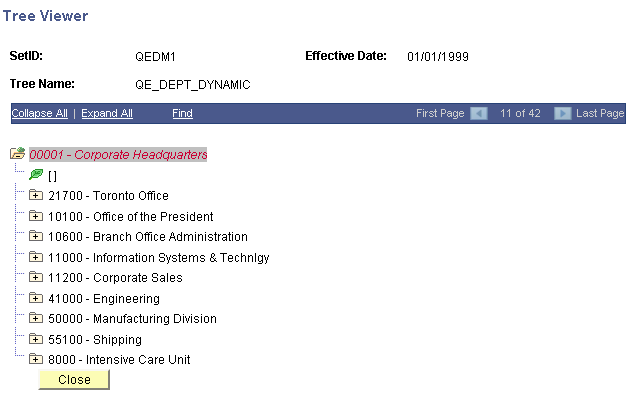The image size is (633, 399).
Task: Expand the 8000 Intensive Care Unit folder
Action: (36, 359)
